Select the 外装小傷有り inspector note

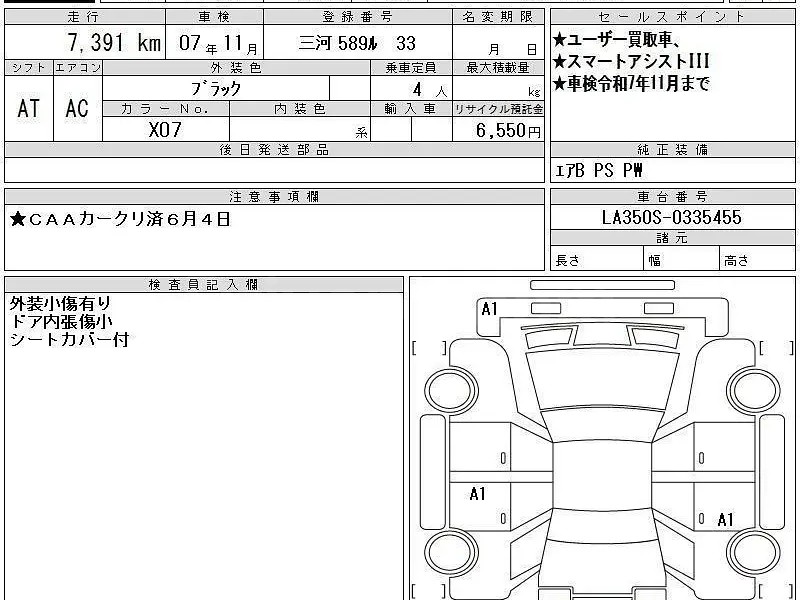[x=61, y=302]
